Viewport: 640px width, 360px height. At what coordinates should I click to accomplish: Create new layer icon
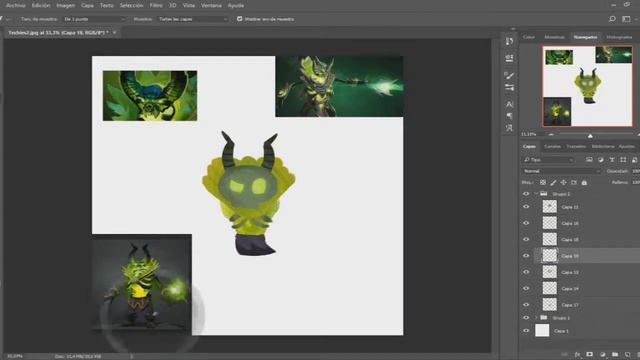click(x=627, y=354)
